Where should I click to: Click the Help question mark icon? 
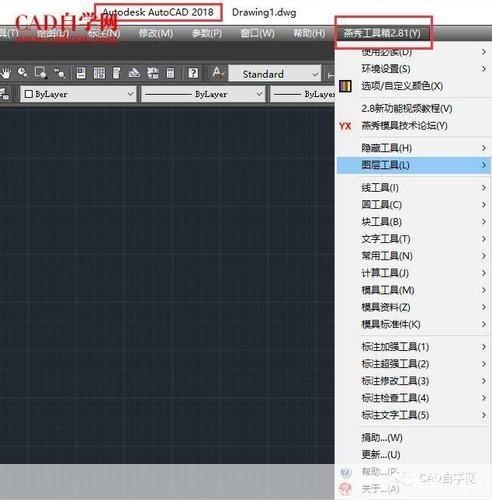193,73
